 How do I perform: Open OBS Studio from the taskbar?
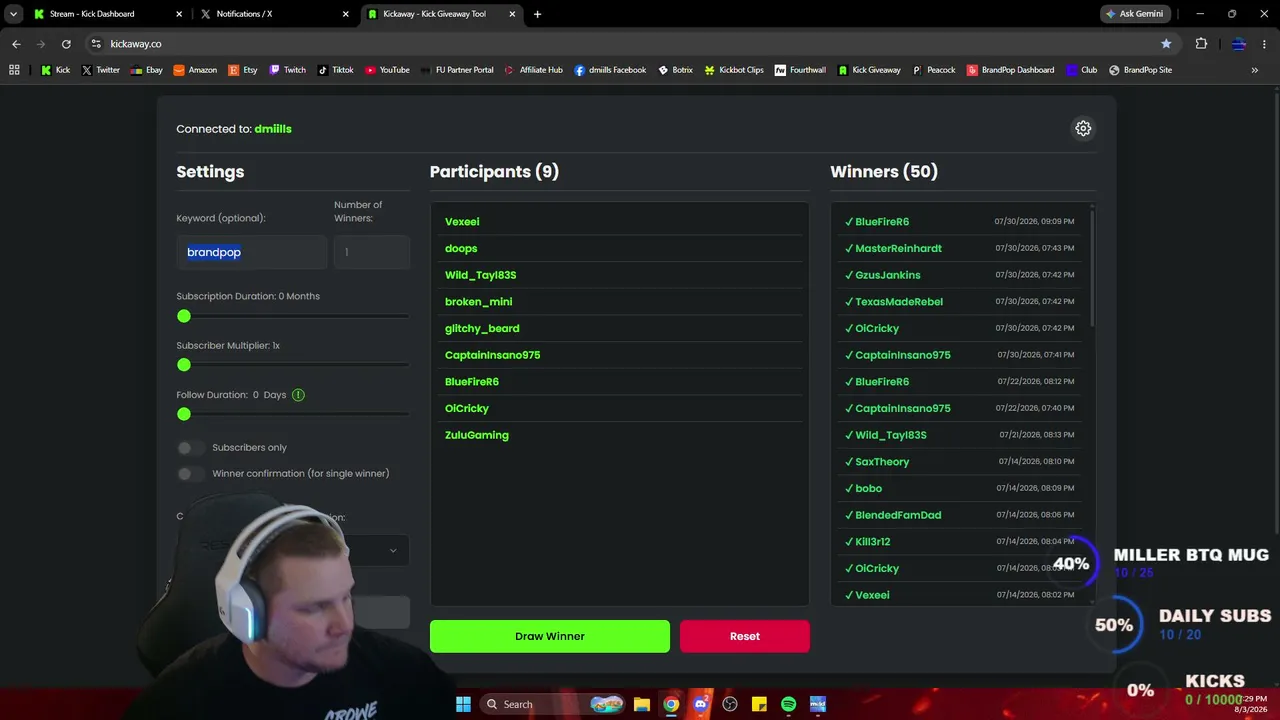tap(730, 704)
